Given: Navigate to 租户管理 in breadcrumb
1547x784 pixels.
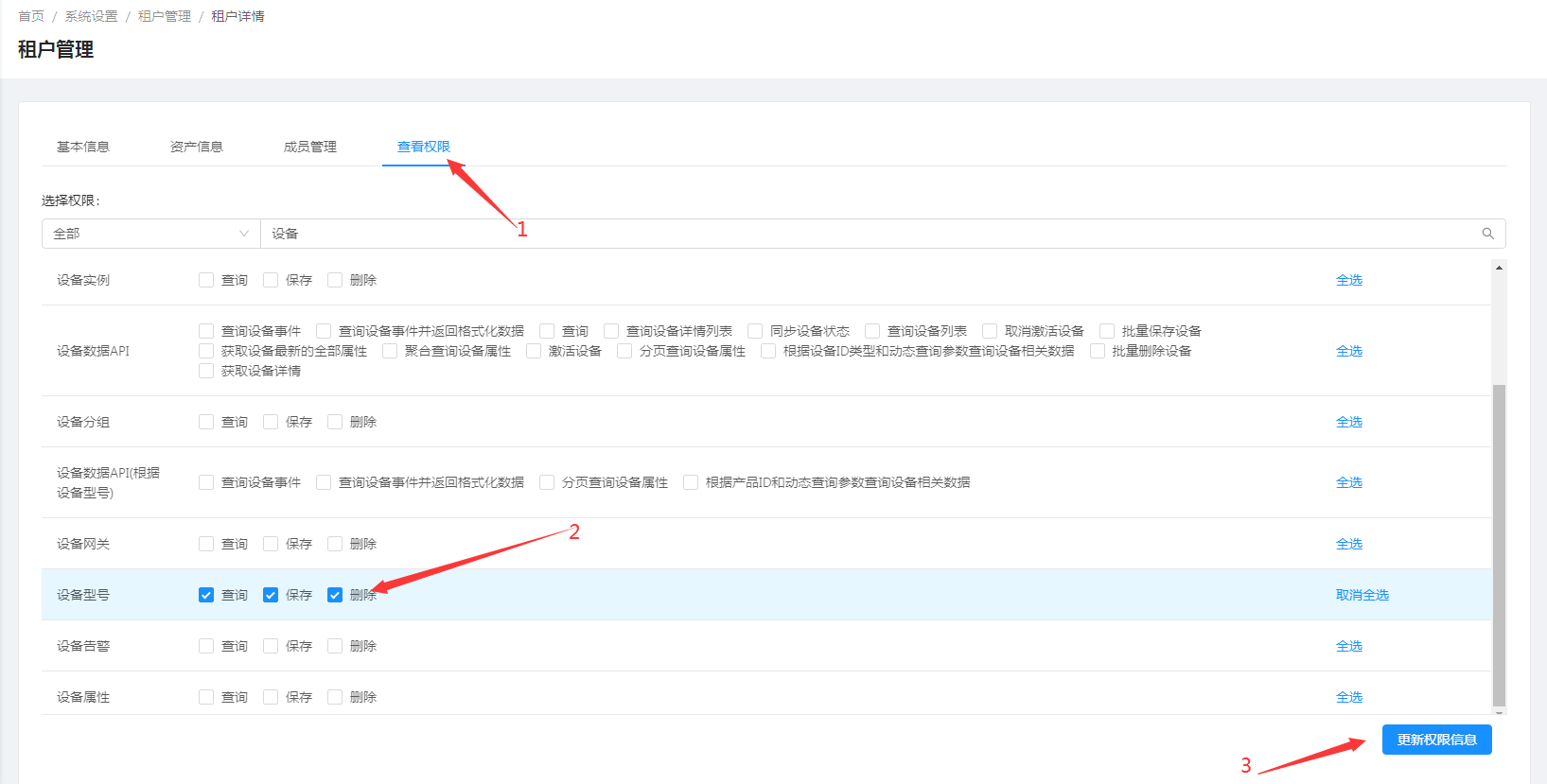Looking at the screenshot, I should (x=165, y=16).
